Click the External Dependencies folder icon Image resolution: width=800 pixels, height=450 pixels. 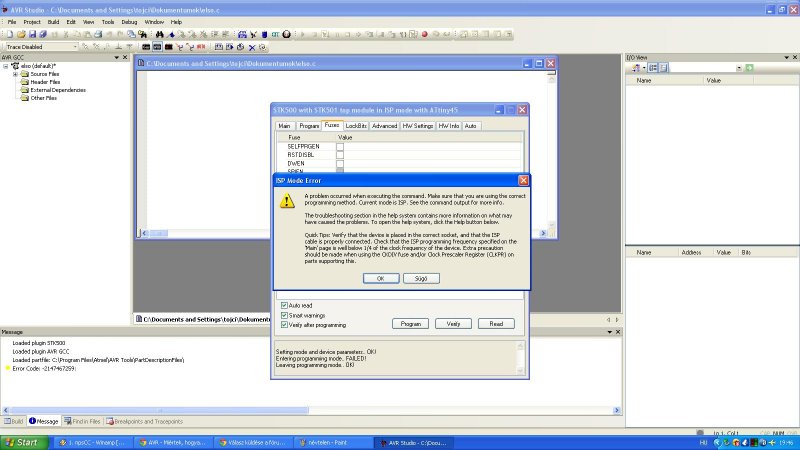pyautogui.click(x=24, y=90)
